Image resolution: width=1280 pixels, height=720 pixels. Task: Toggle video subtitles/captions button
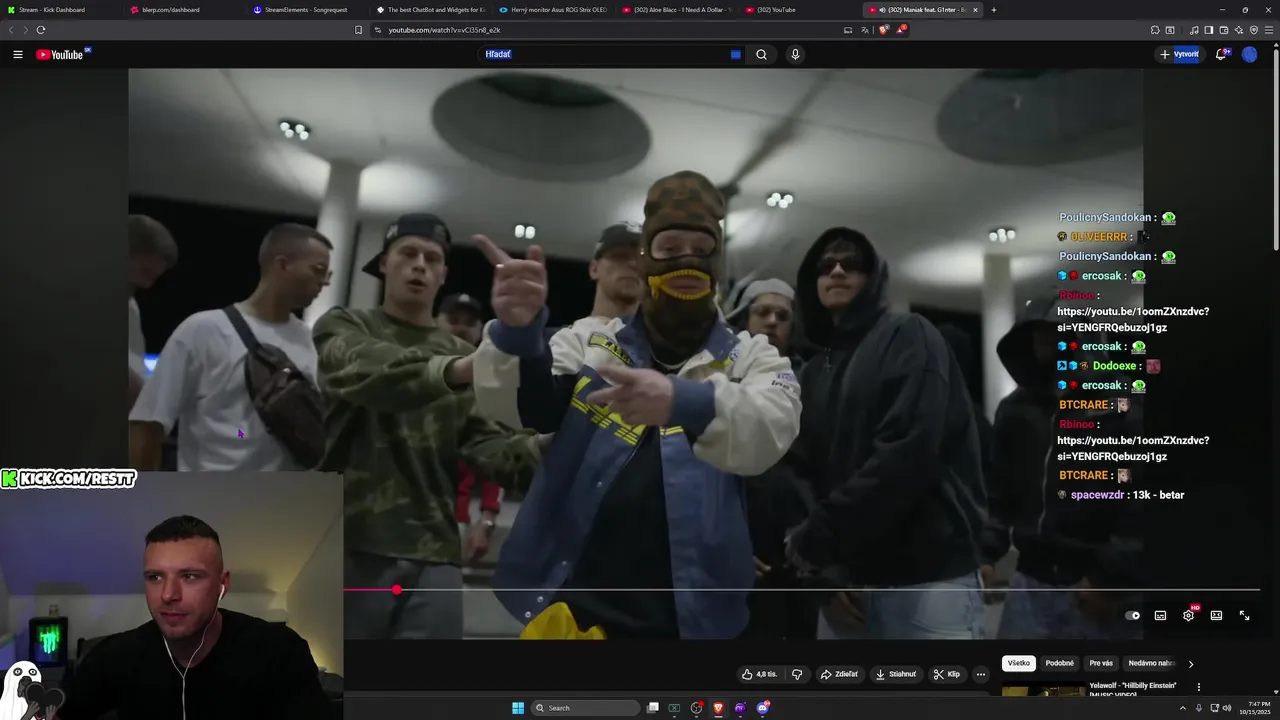(1160, 615)
